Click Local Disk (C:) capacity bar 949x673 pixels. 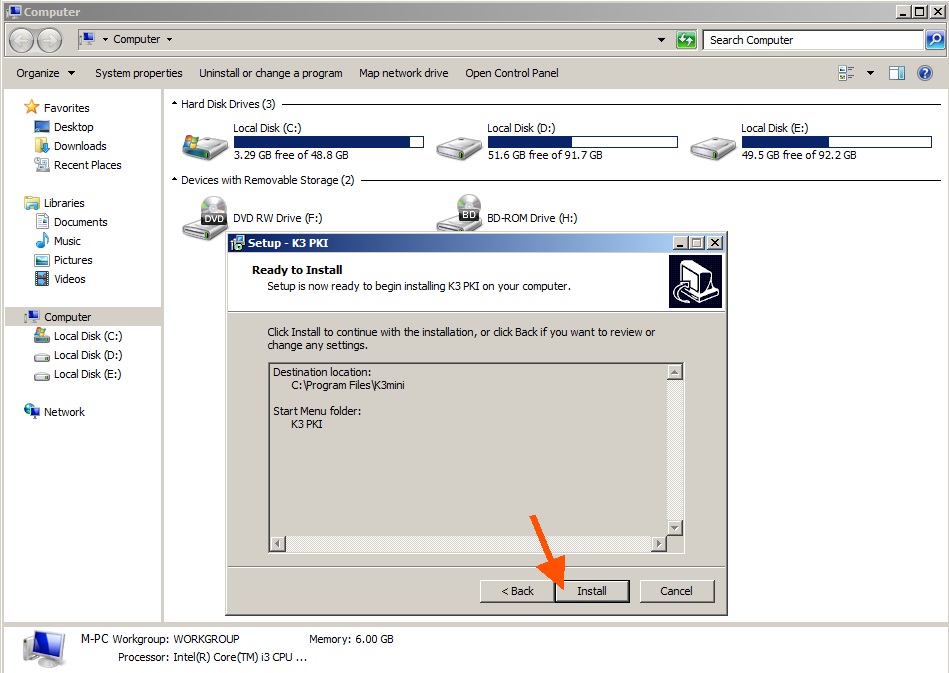pyautogui.click(x=329, y=142)
